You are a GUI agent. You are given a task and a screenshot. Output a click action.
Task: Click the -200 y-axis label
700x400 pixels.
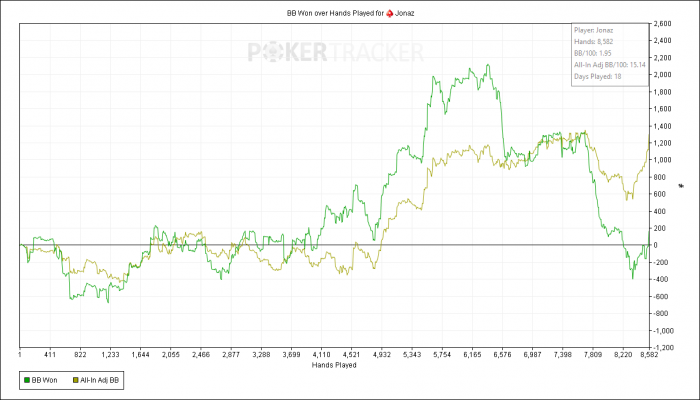point(660,262)
